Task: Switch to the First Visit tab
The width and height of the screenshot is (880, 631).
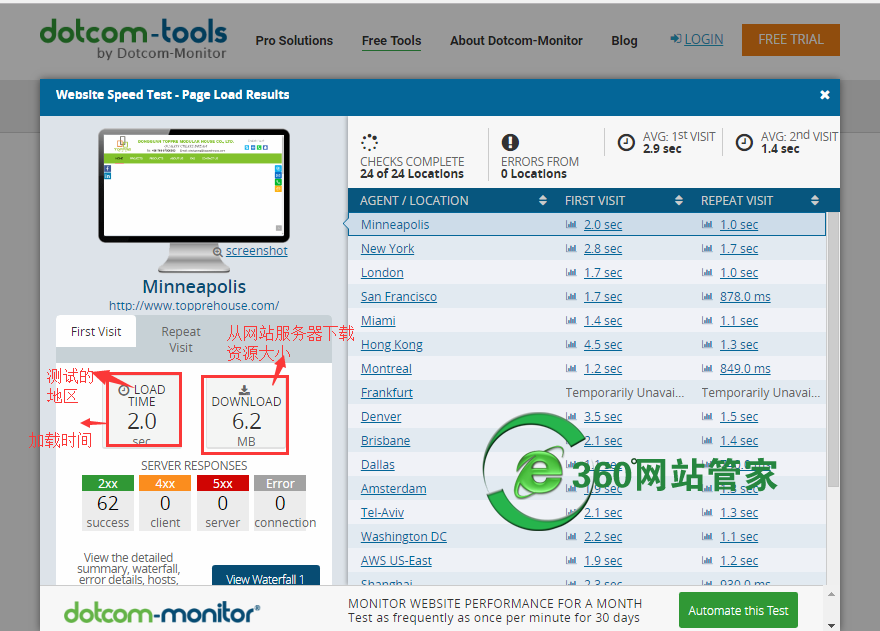Action: click(96, 332)
